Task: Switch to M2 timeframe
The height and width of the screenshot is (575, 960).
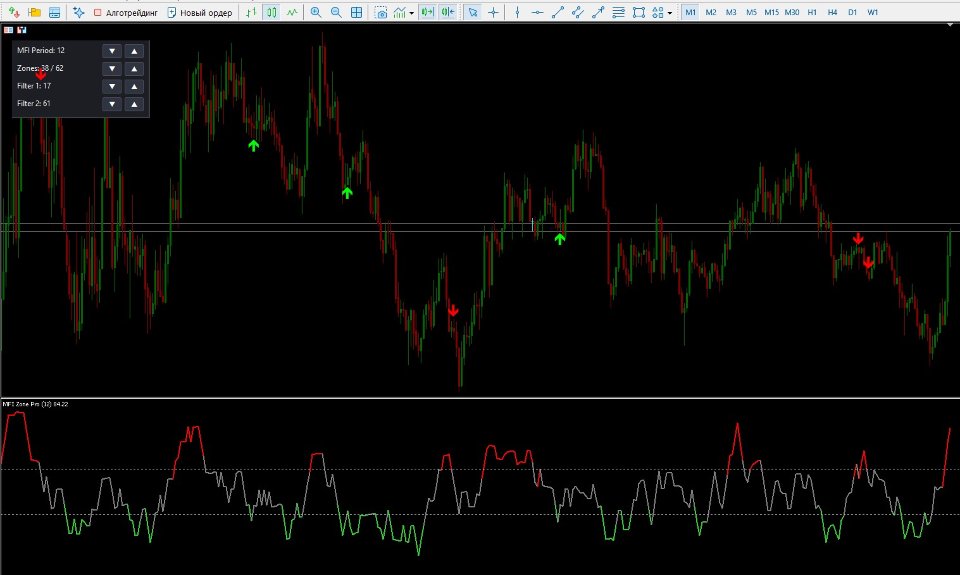Action: [711, 12]
